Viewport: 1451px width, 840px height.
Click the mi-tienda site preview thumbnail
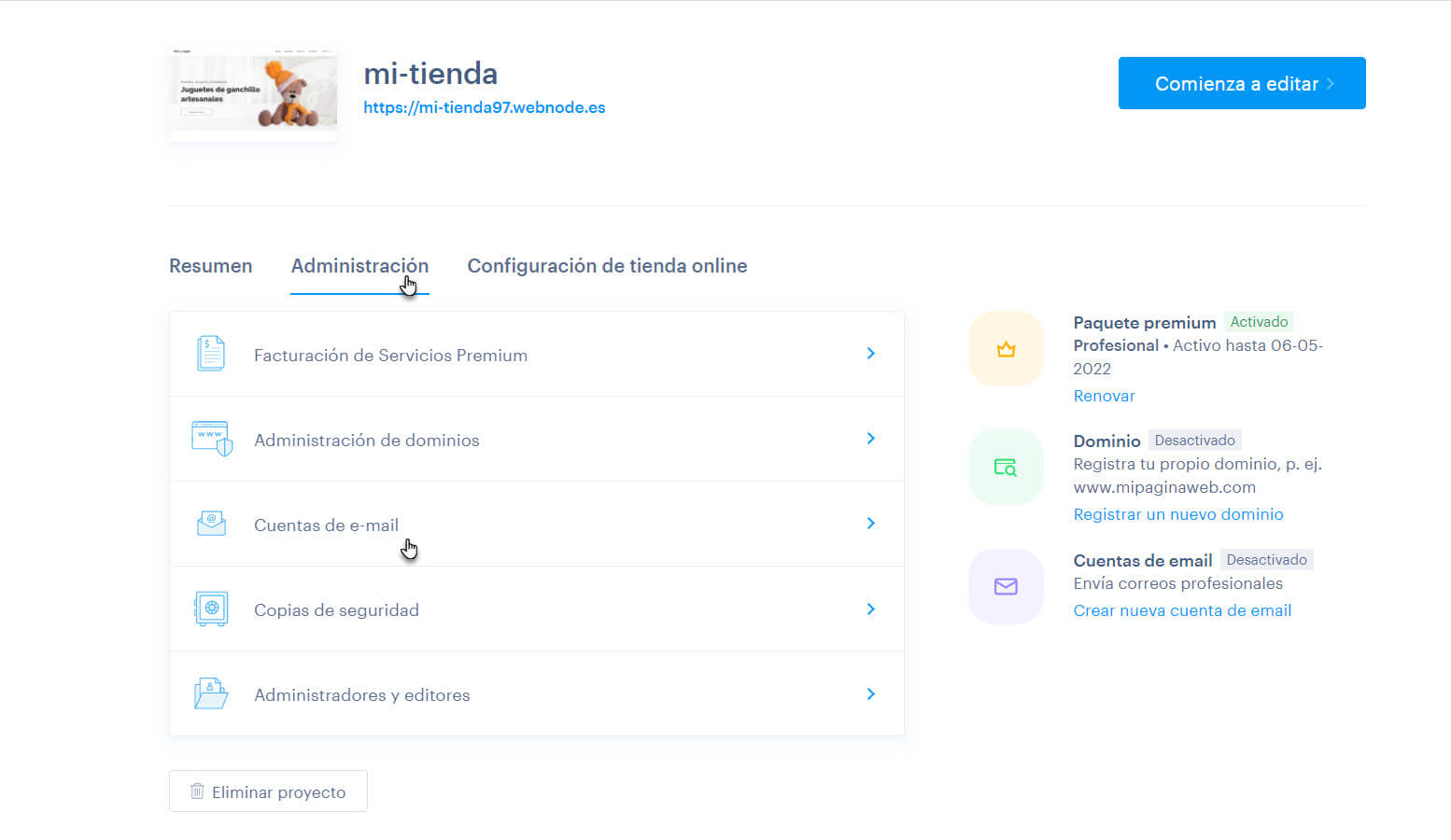click(x=252, y=92)
